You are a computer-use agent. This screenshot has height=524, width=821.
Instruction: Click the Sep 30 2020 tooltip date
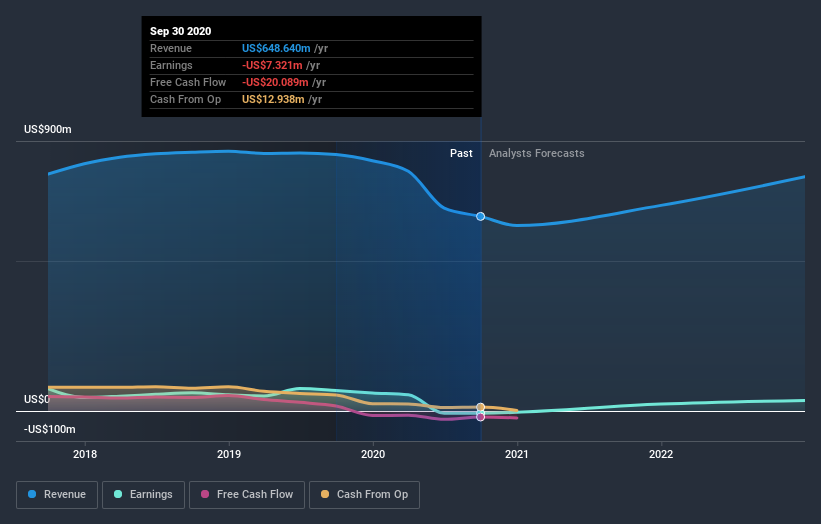point(181,31)
